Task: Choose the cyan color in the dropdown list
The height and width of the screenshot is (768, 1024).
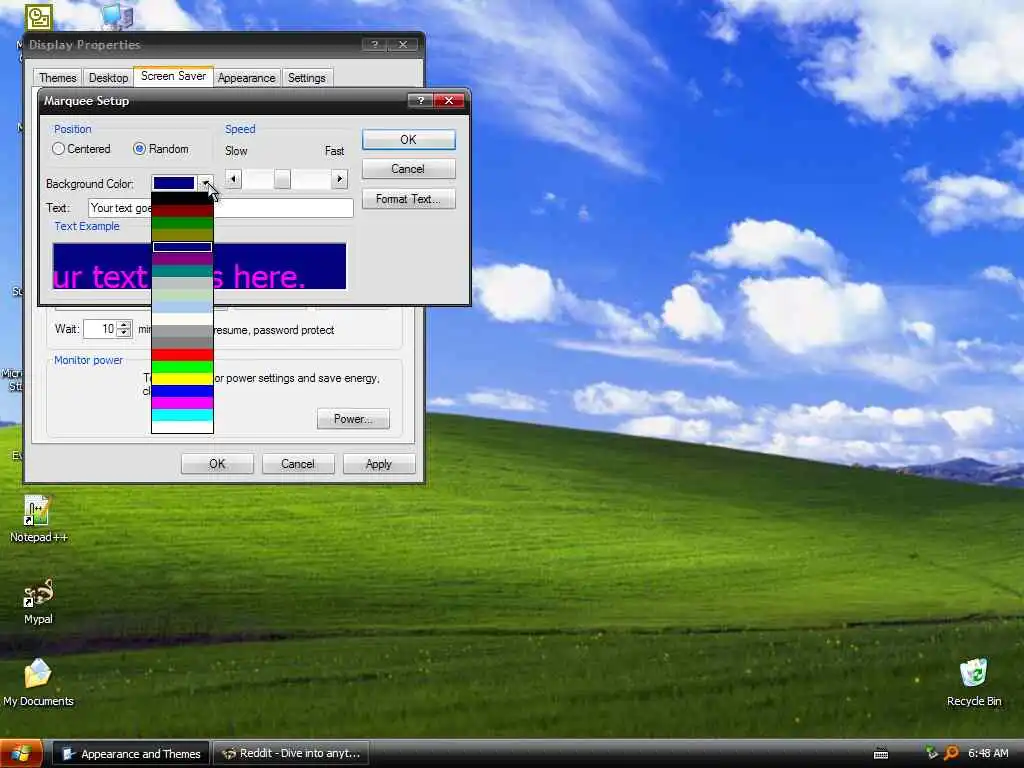Action: coord(182,415)
